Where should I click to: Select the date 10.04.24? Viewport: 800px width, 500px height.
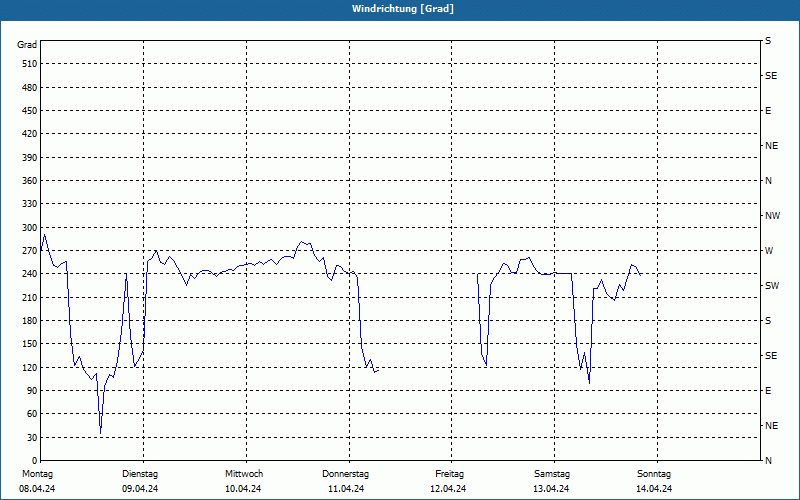[243, 489]
